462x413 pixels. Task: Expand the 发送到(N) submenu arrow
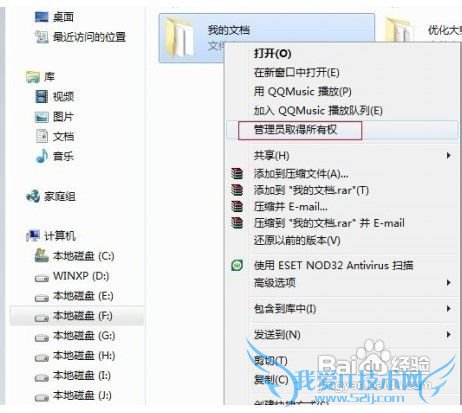point(449,334)
